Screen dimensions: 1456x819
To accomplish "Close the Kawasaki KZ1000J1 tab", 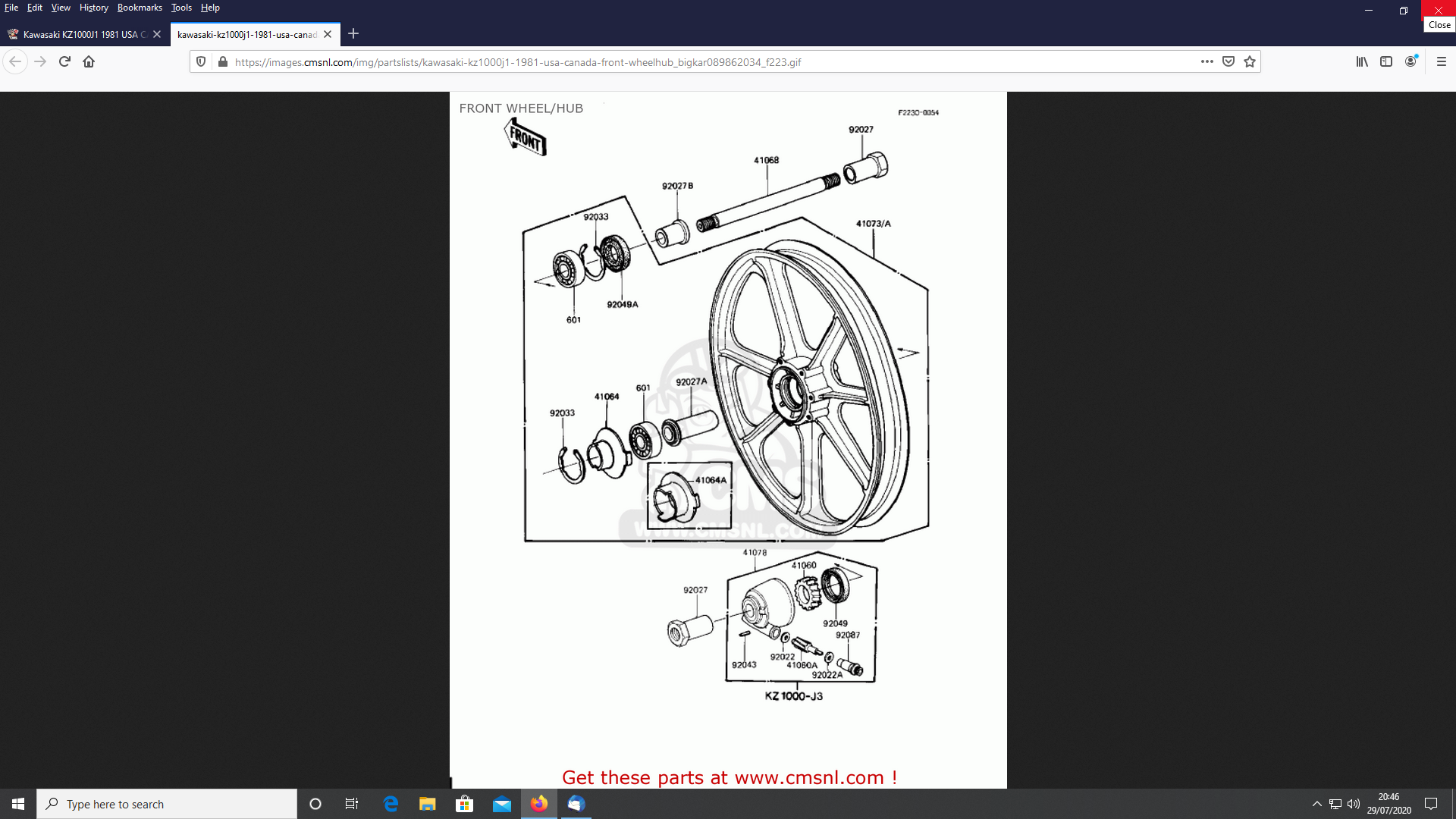I will point(157,34).
